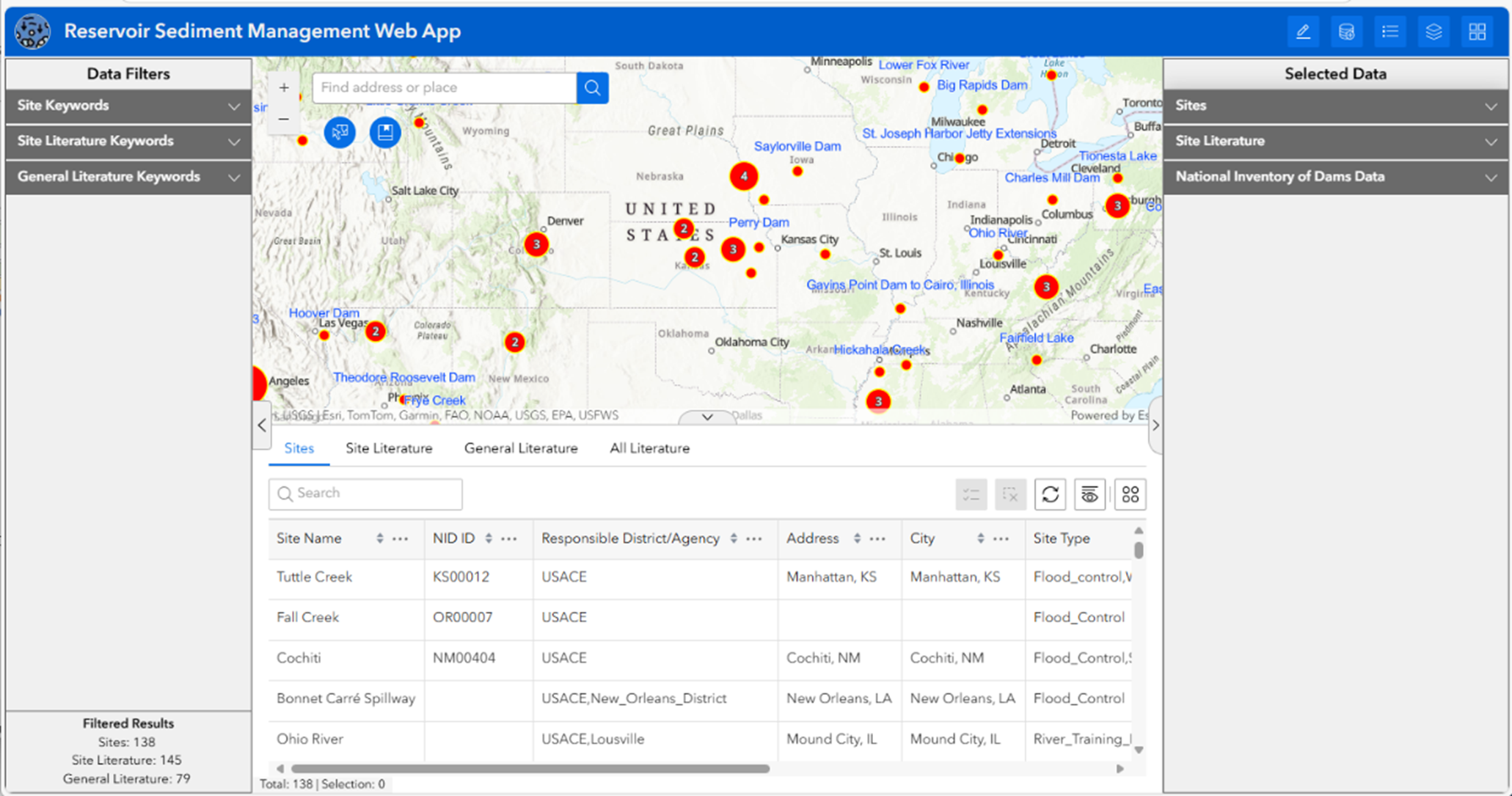Open the data source panel icon

[1347, 32]
